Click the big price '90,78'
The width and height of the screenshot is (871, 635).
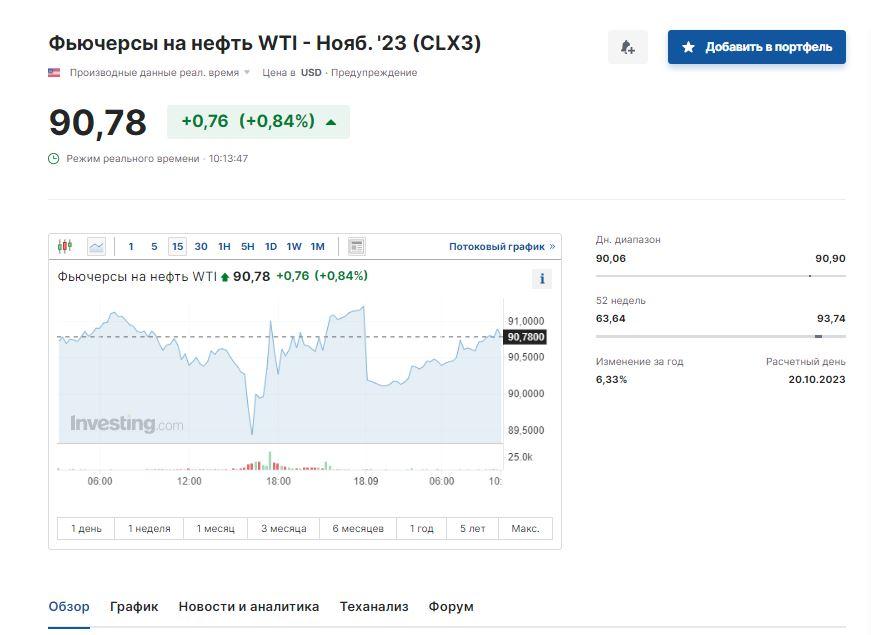click(98, 122)
